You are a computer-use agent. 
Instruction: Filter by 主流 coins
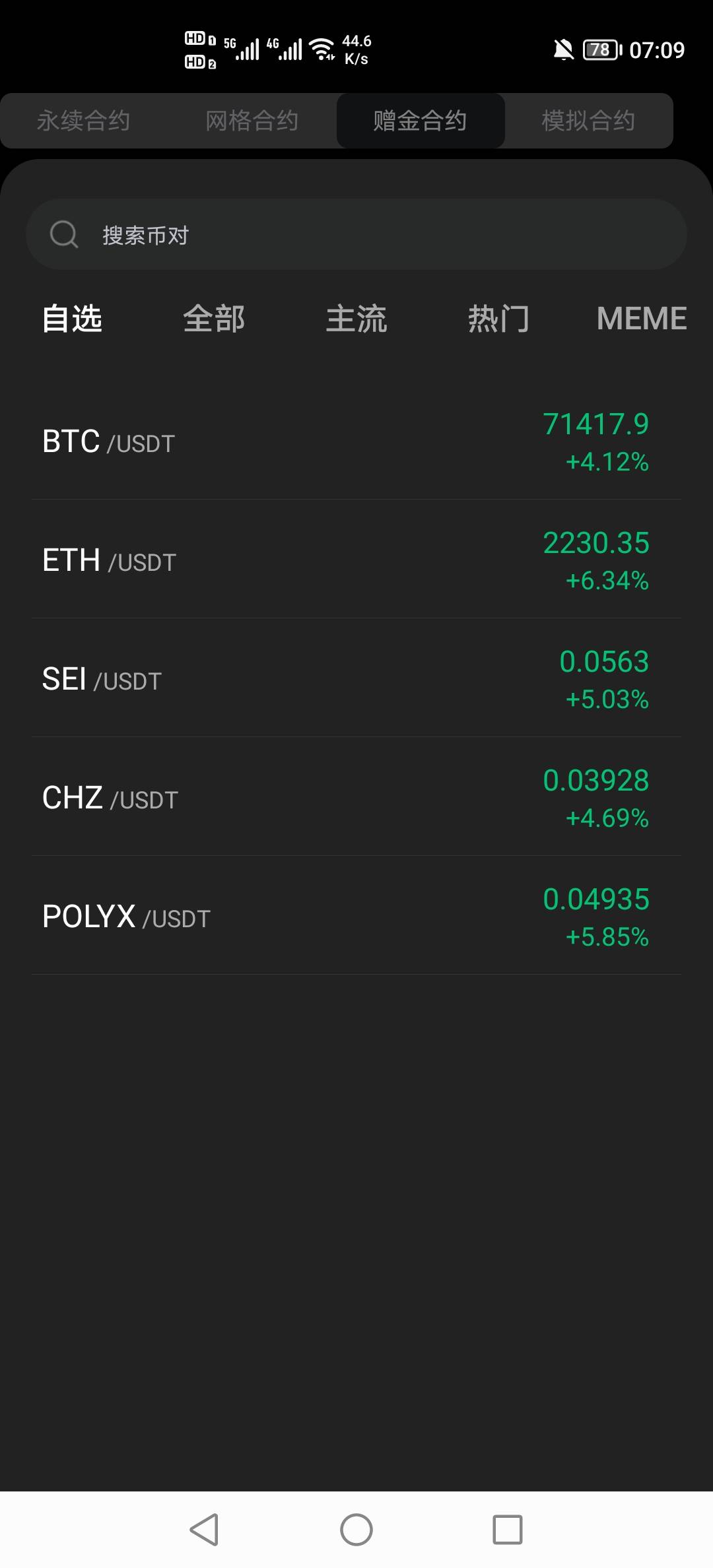tap(356, 319)
